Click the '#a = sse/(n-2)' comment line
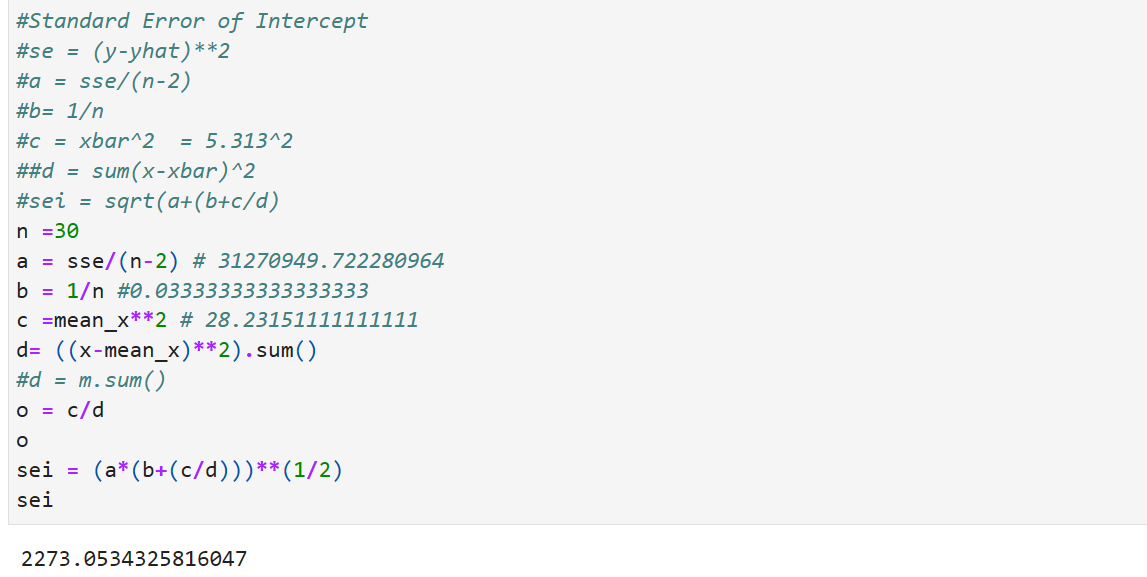Image resolution: width=1147 pixels, height=577 pixels. [x=104, y=81]
